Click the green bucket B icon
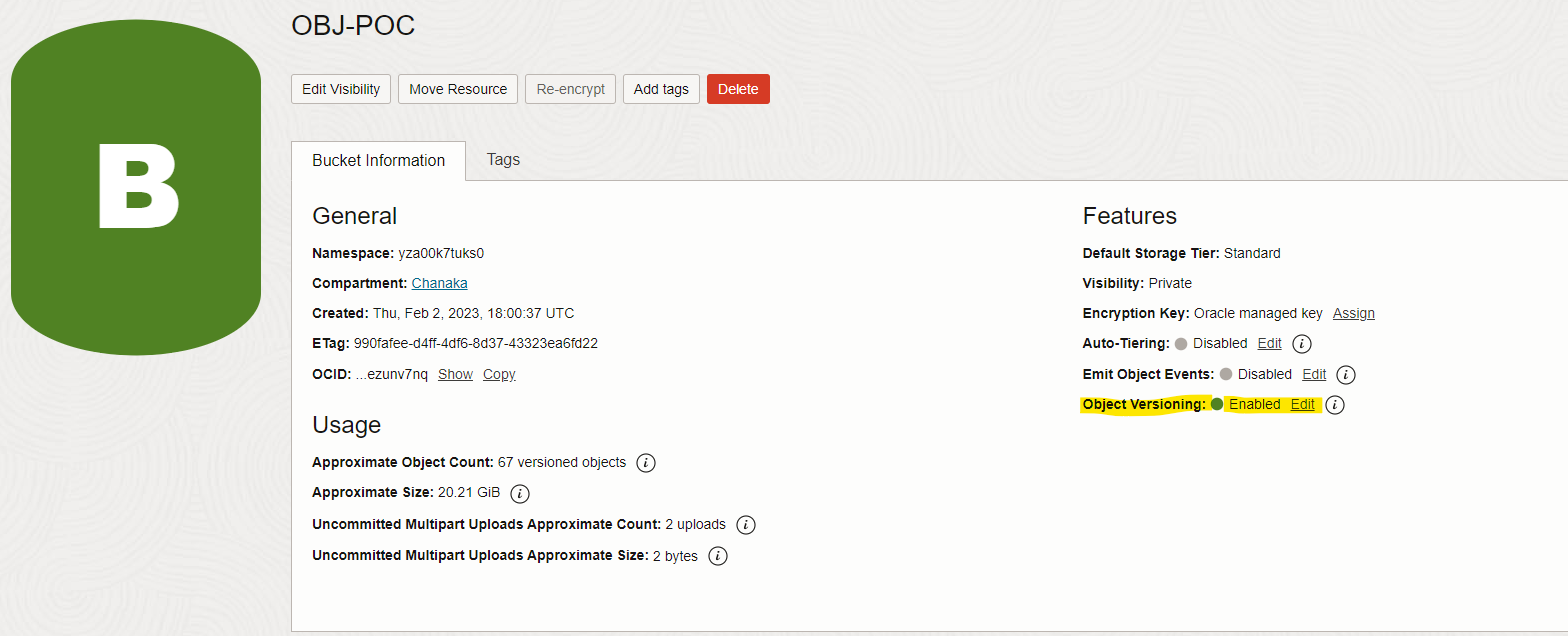Screen dimensions: 1568x636 136,187
